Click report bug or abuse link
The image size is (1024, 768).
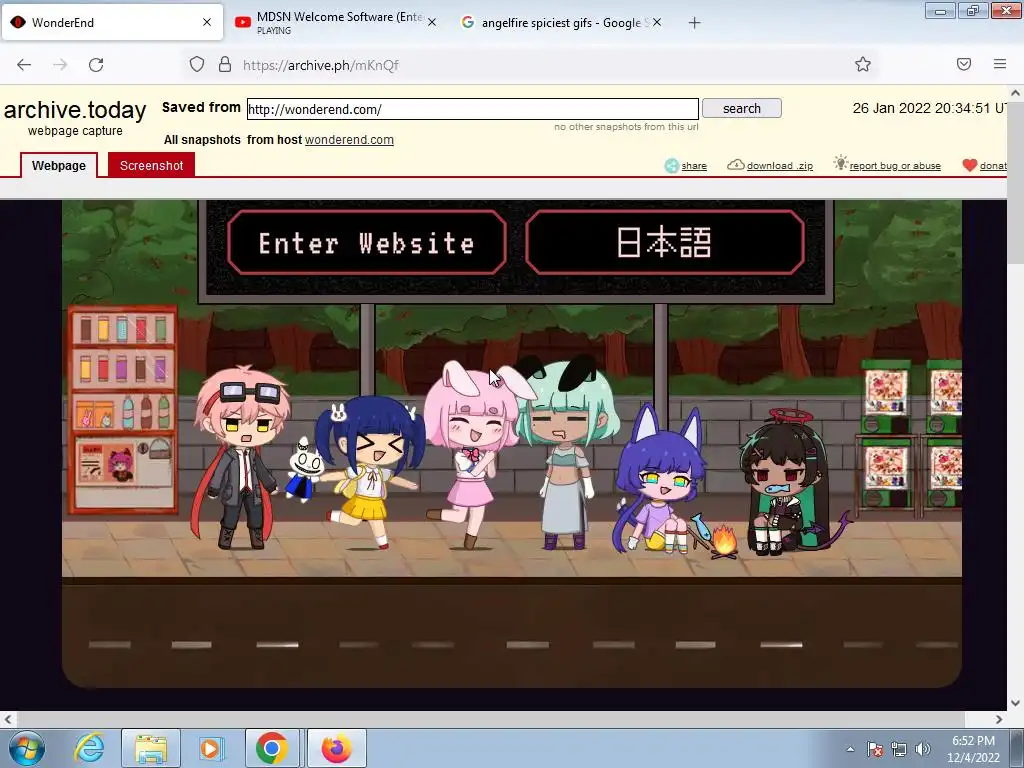click(895, 166)
